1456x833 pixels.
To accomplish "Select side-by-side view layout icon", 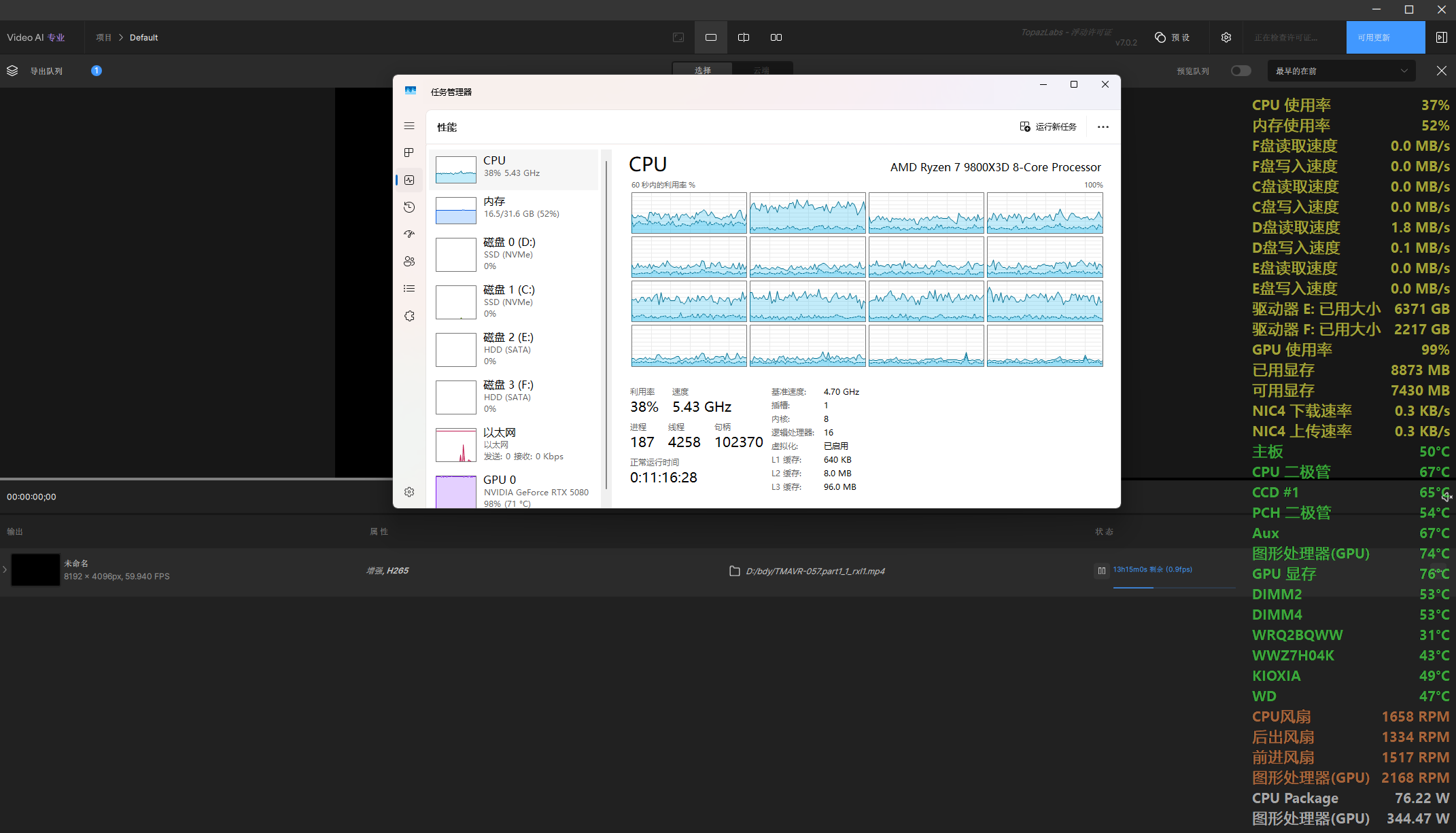I will [x=776, y=37].
